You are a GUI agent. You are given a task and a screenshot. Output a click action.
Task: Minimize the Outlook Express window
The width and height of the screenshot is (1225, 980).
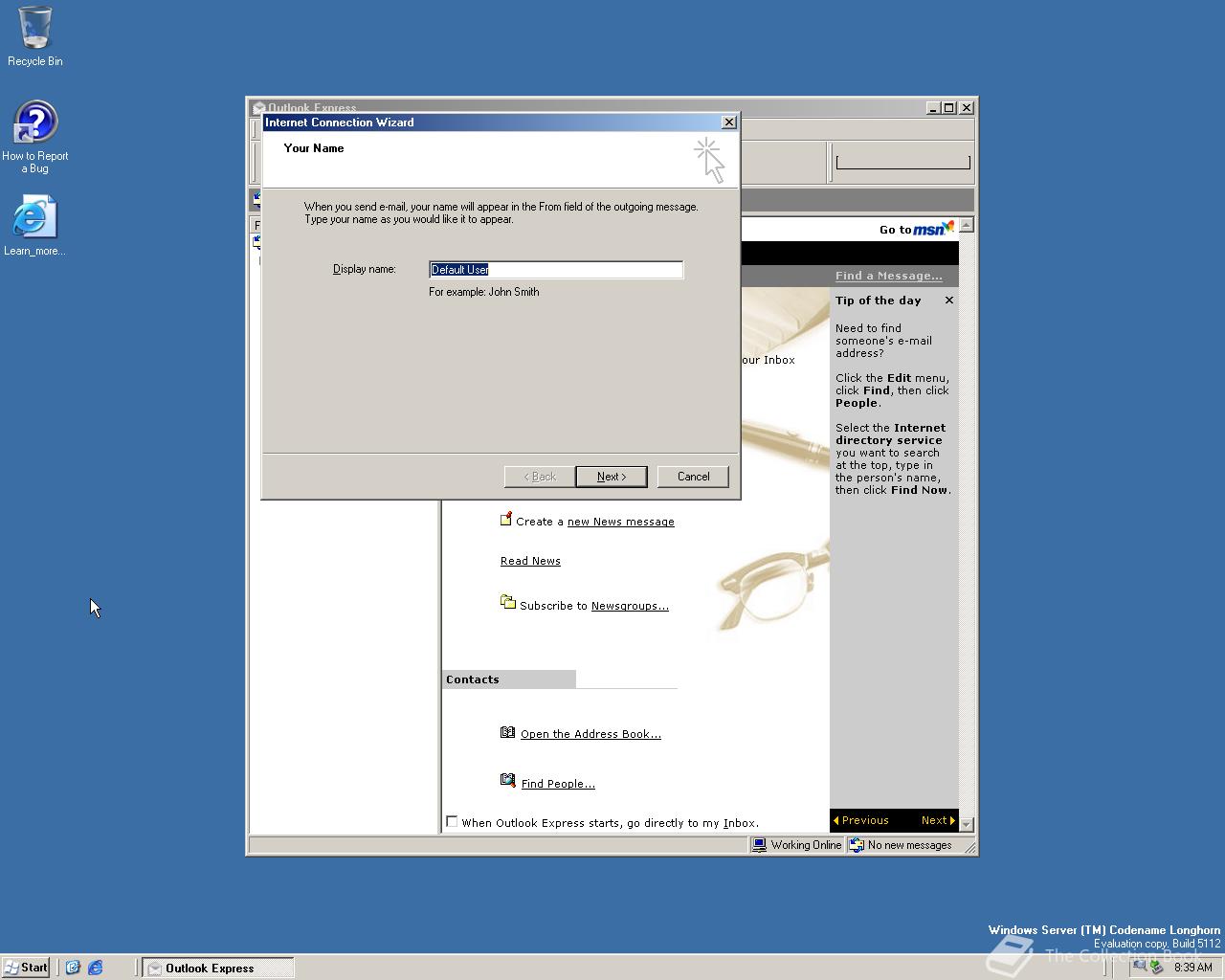click(x=933, y=108)
